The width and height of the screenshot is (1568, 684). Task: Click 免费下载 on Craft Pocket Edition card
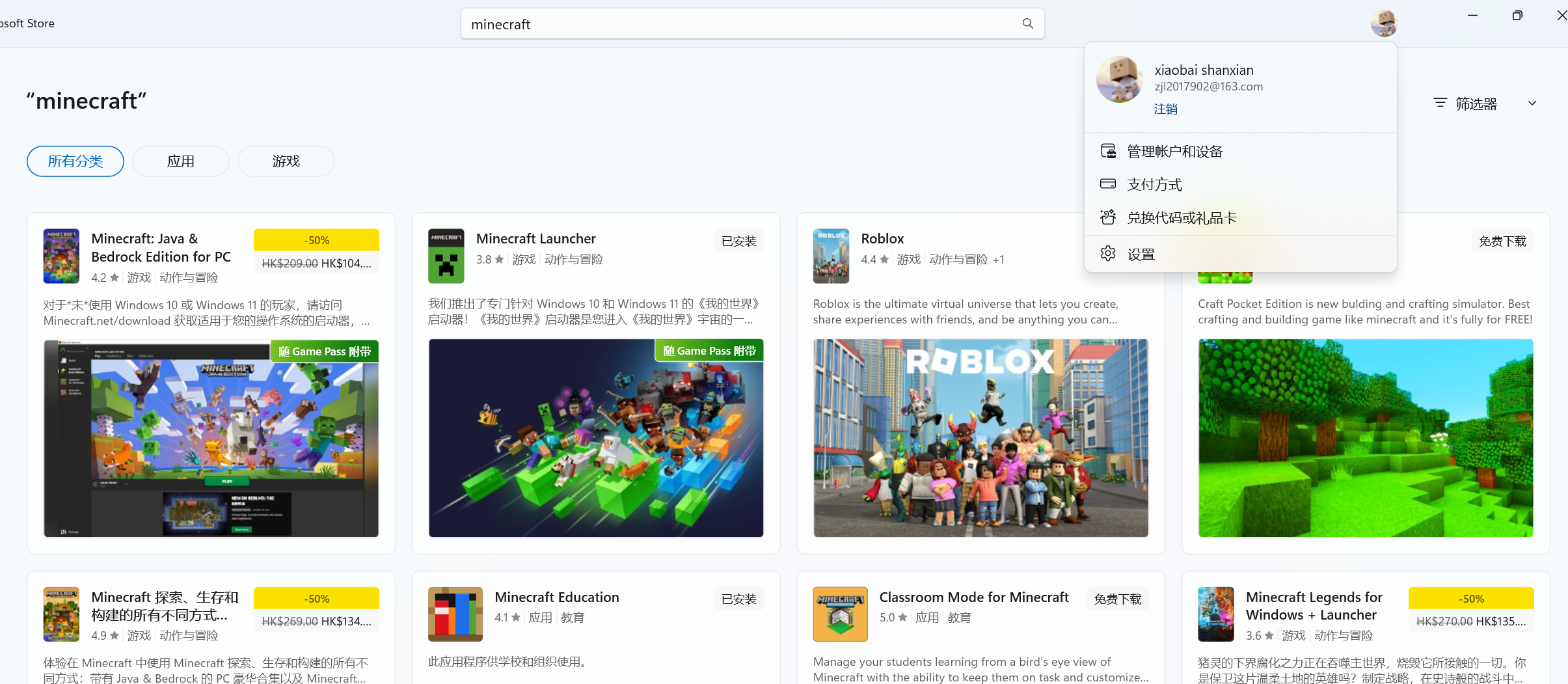1502,241
